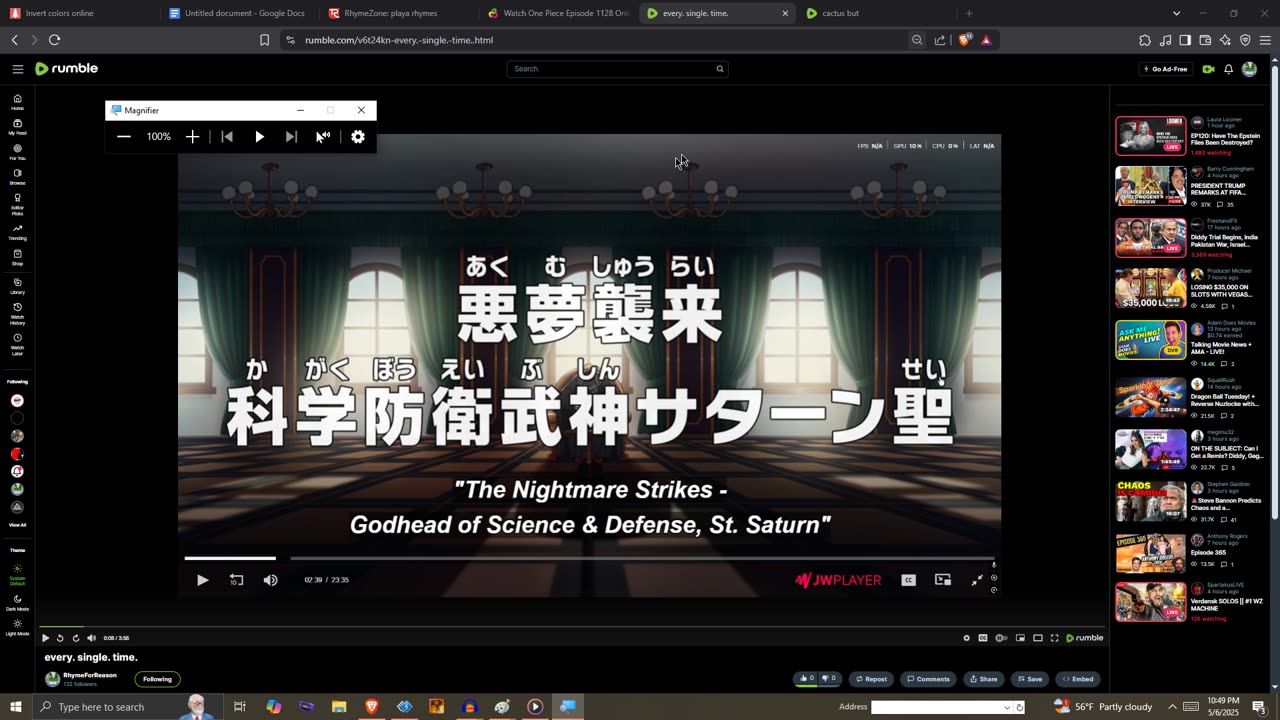
Task: Click the Brave Shields icon
Action: [x=965, y=40]
